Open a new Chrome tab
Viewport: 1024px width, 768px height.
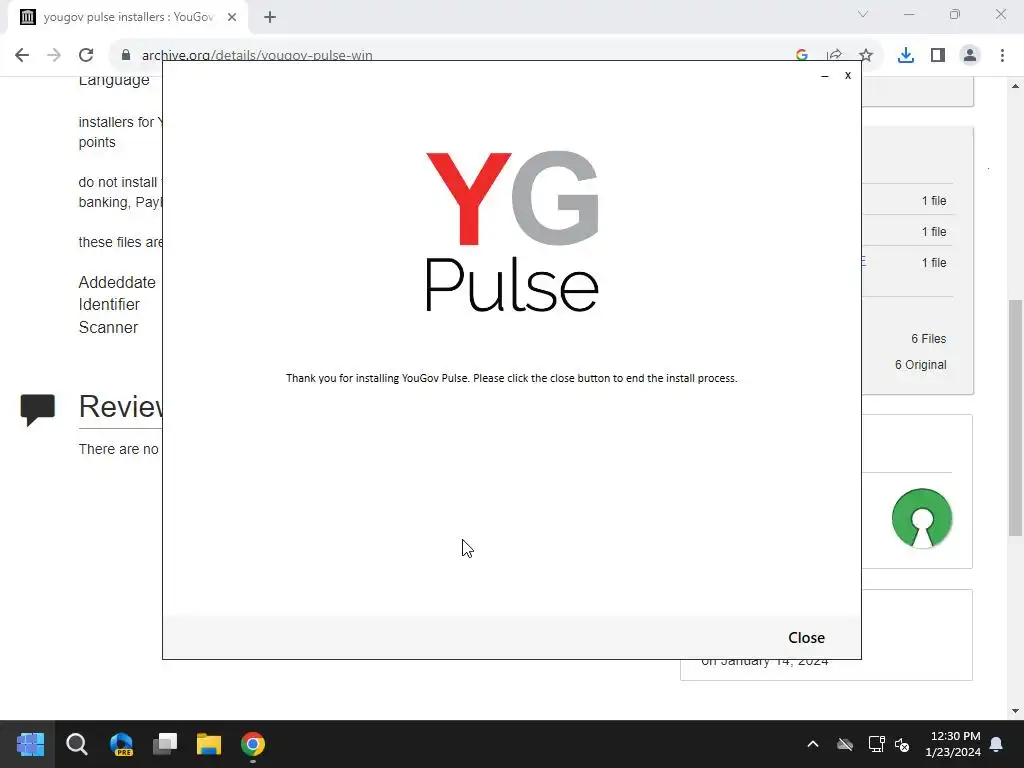point(270,17)
